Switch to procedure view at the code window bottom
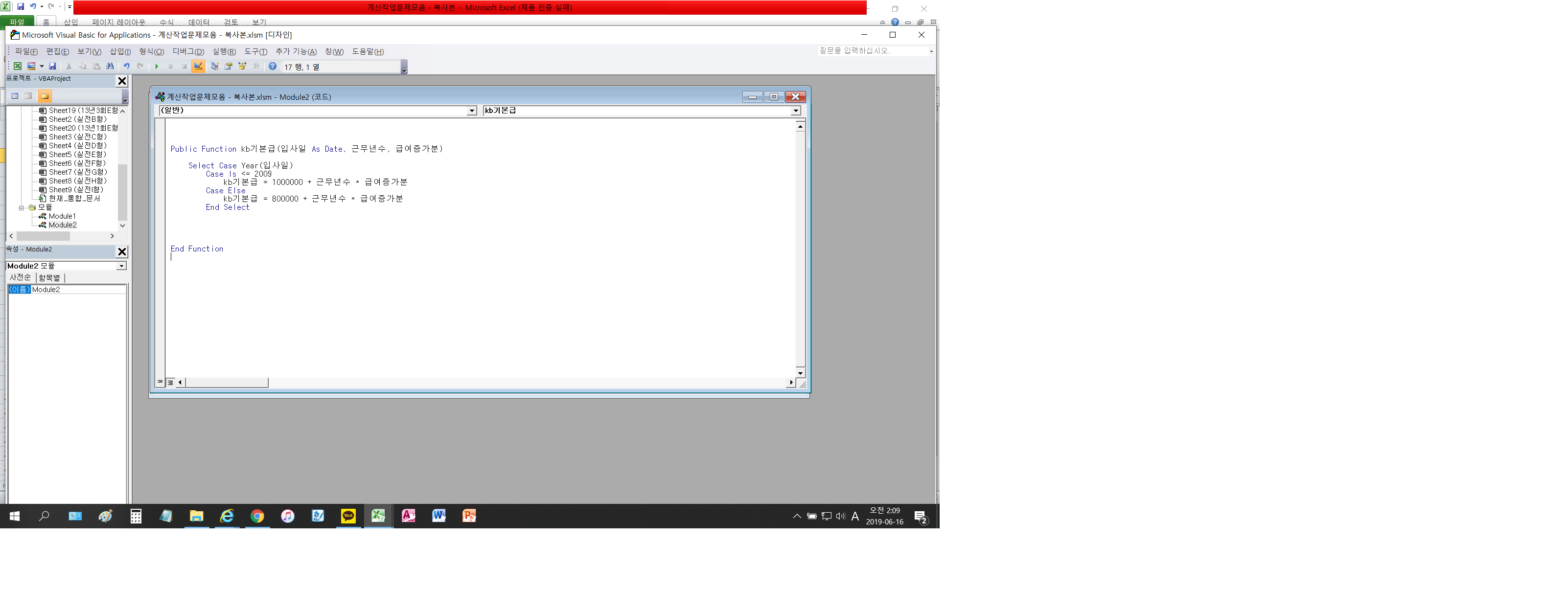The width and height of the screenshot is (1568, 589). pos(160,382)
